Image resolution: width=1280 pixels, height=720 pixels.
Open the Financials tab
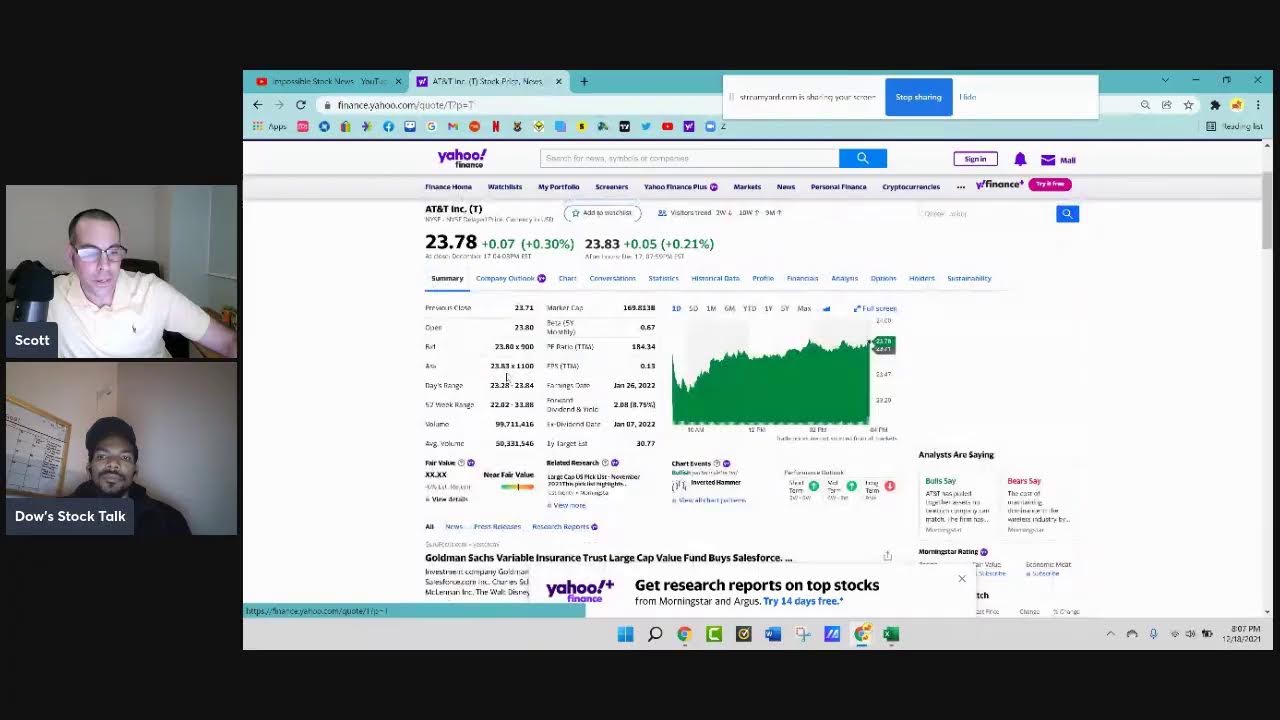pos(802,278)
